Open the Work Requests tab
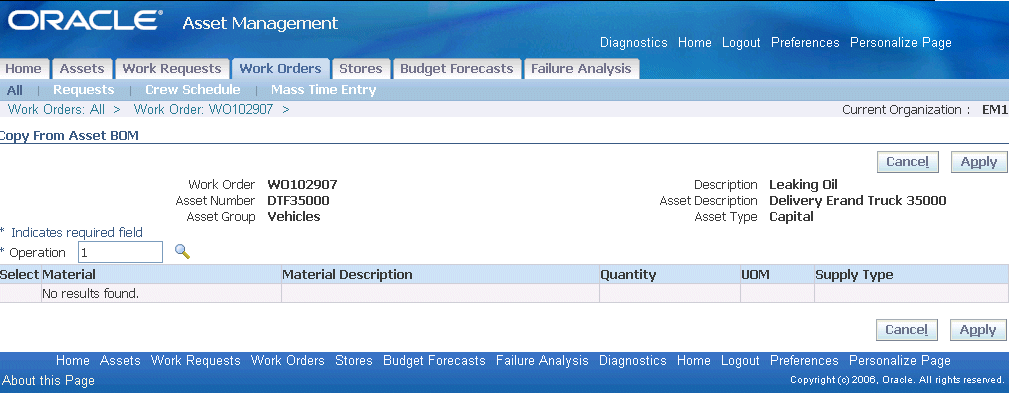1009x393 pixels. pos(172,69)
